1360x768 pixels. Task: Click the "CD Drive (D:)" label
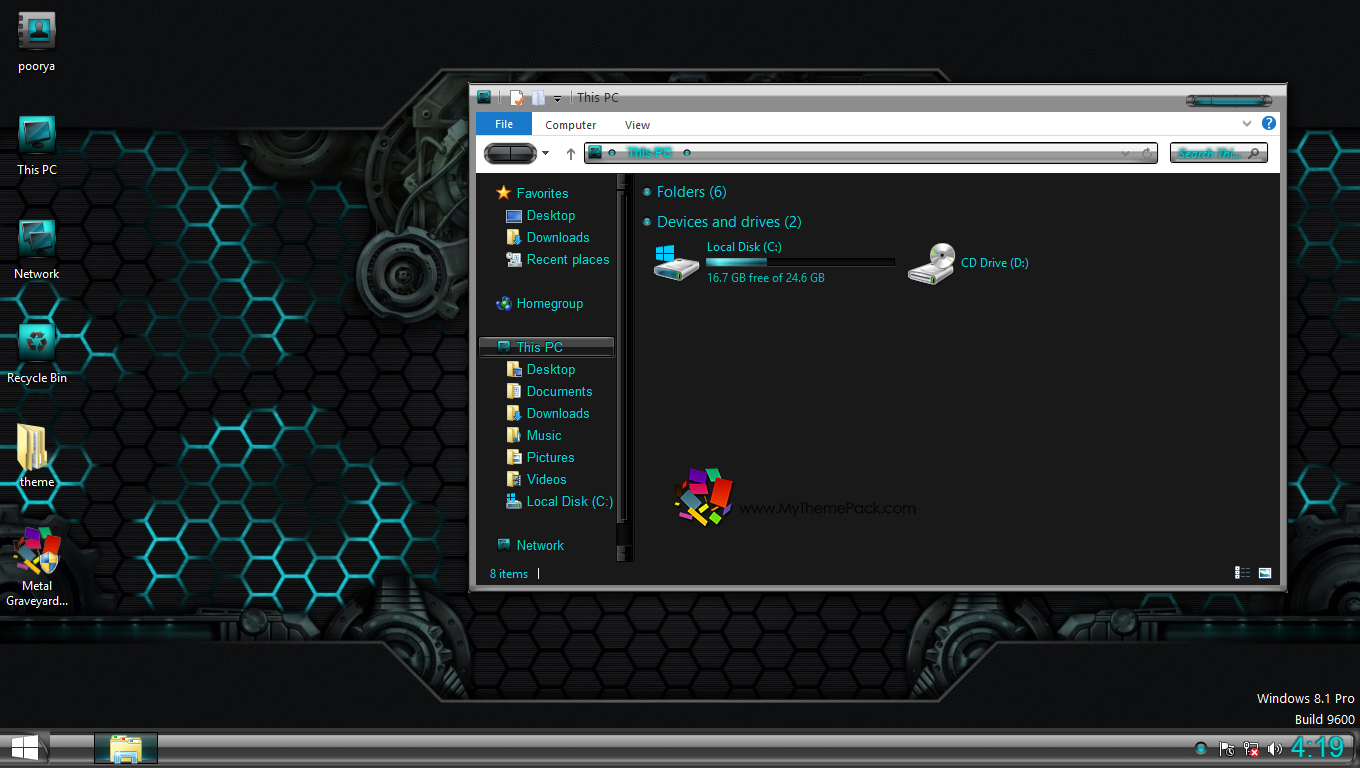tap(995, 263)
